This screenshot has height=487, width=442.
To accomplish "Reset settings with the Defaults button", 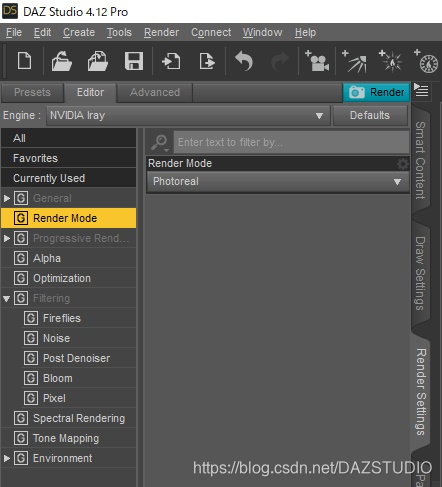I will [370, 115].
